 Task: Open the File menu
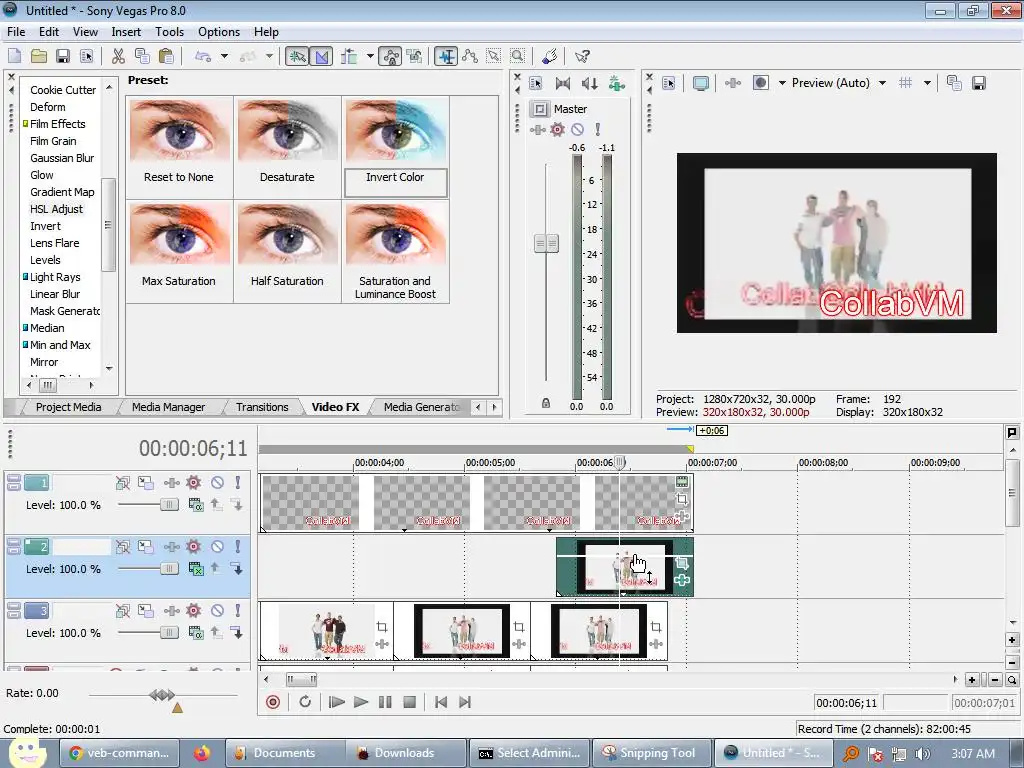[x=16, y=31]
